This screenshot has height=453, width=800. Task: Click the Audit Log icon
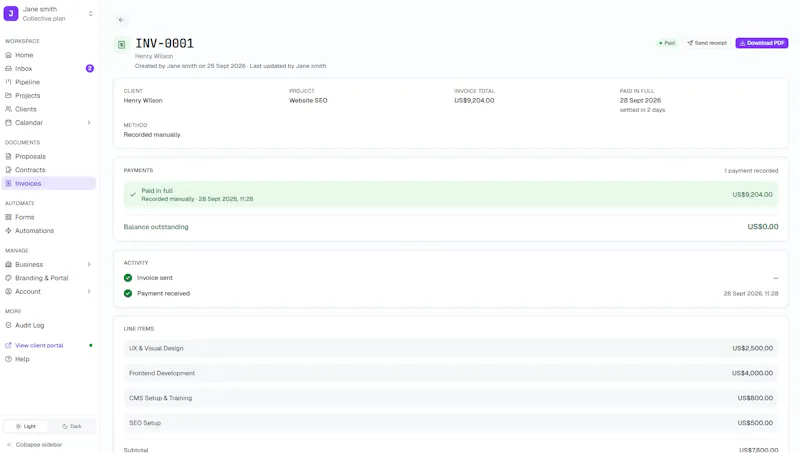pos(8,325)
